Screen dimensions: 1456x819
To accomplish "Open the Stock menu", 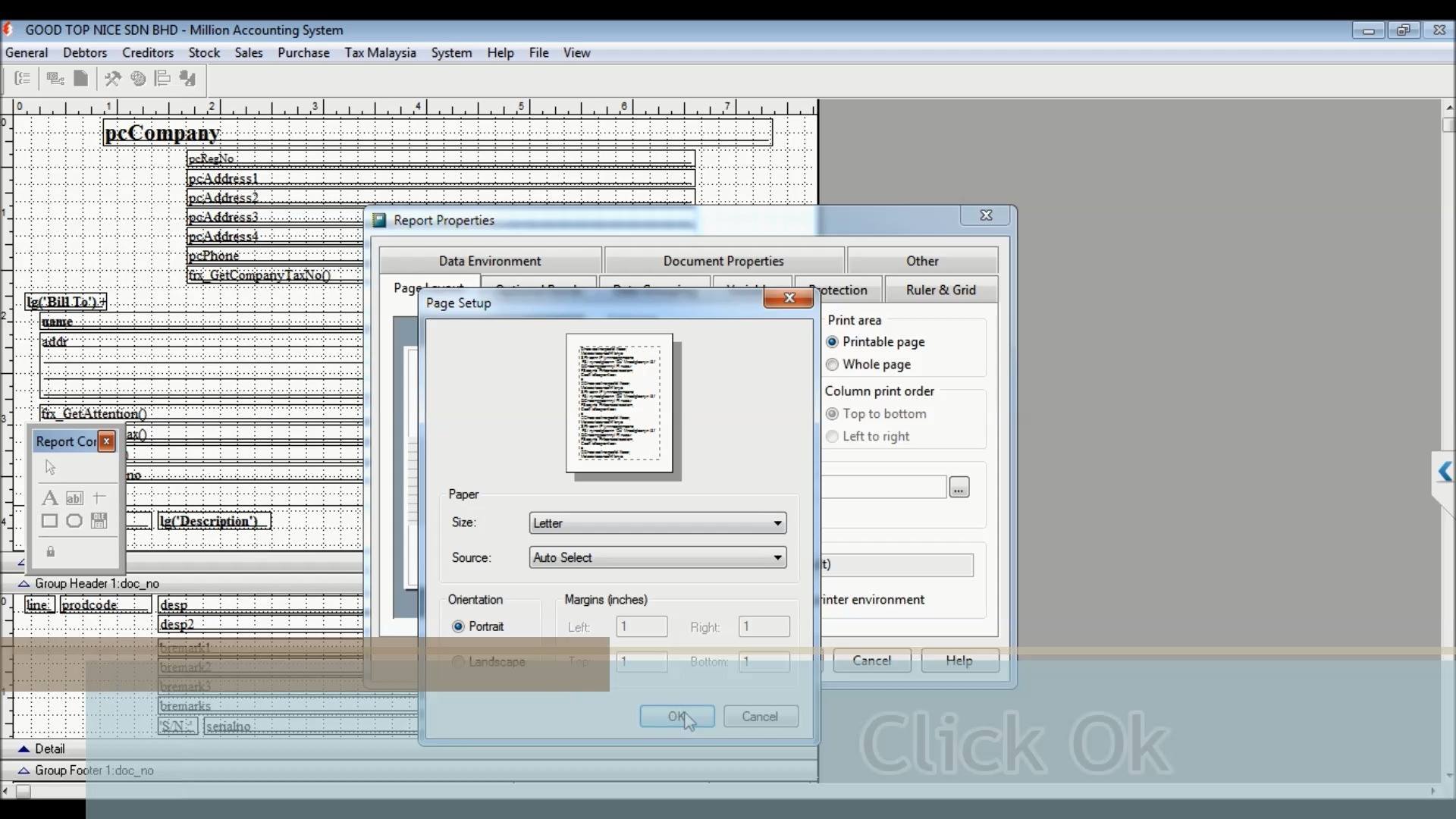I will 204,52.
